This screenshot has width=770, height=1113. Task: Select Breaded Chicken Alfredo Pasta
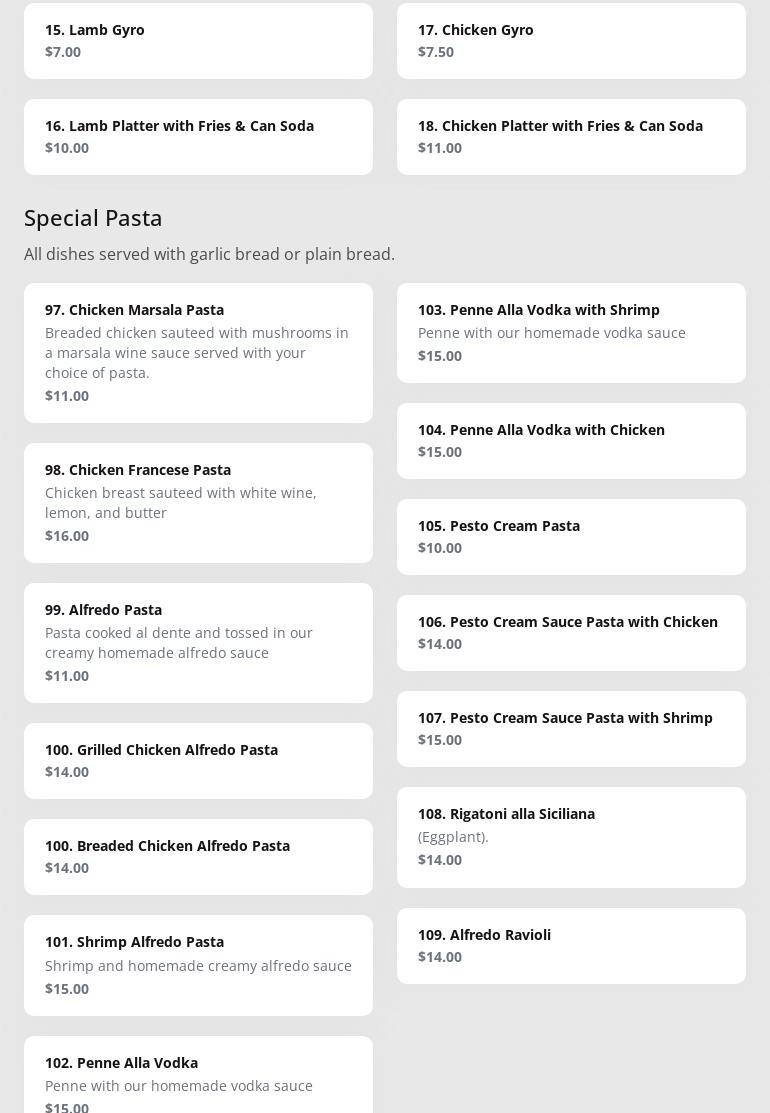(198, 856)
